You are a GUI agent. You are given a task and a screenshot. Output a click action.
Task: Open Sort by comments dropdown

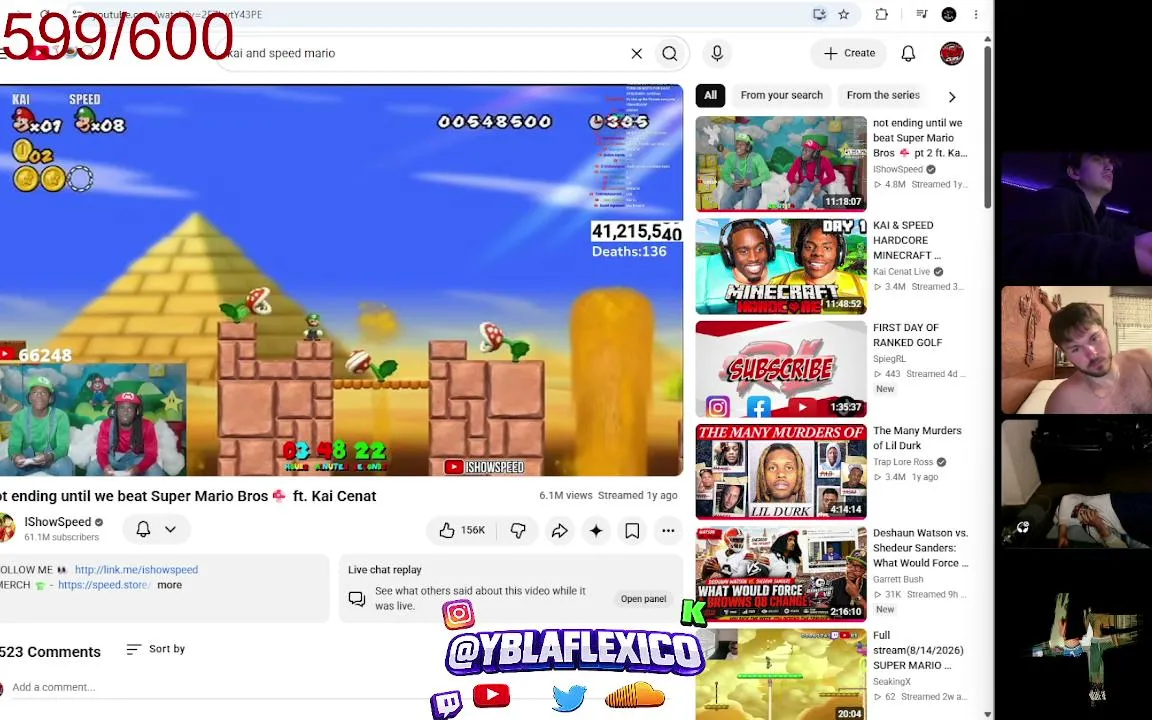[156, 649]
